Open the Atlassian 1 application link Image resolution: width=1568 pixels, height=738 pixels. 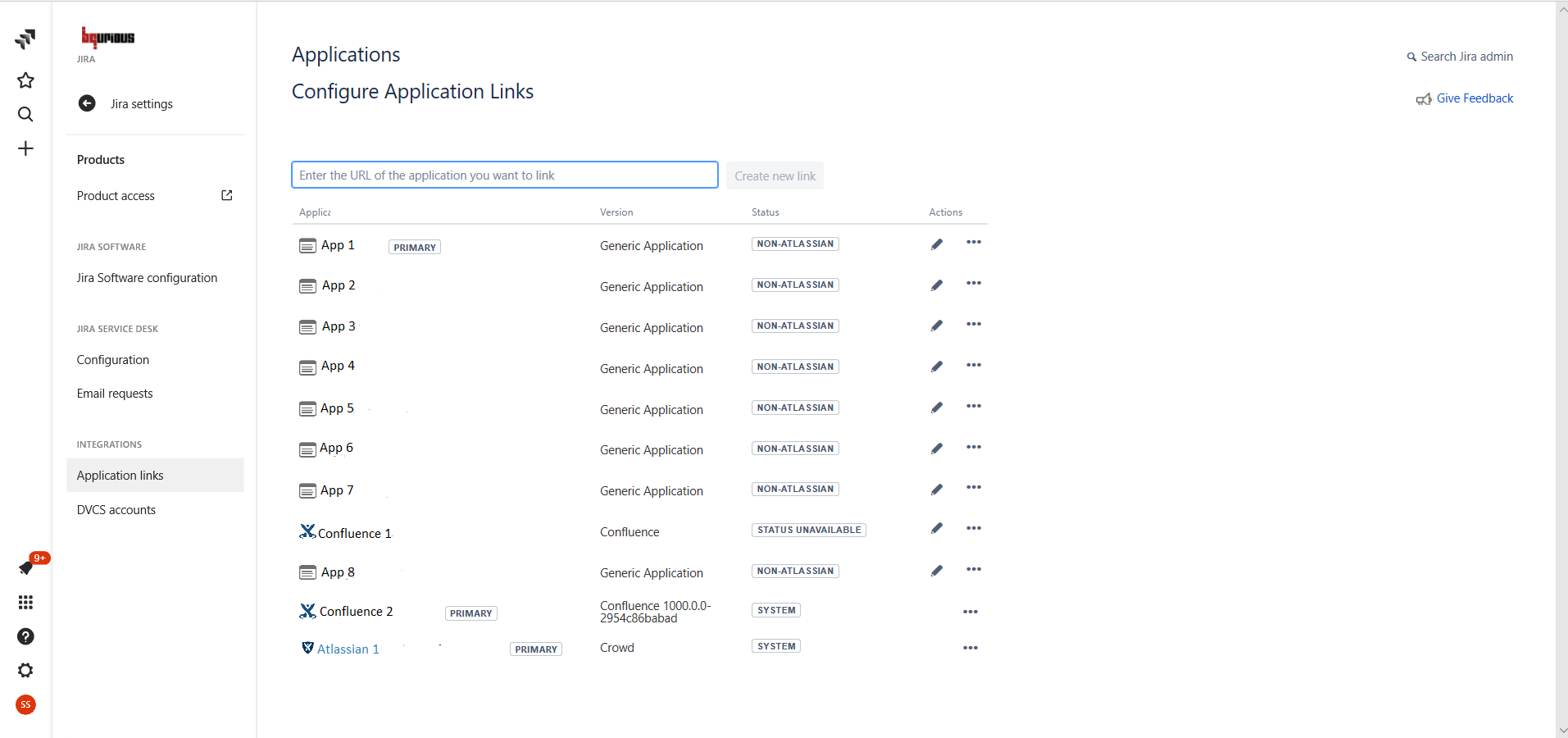pos(348,649)
